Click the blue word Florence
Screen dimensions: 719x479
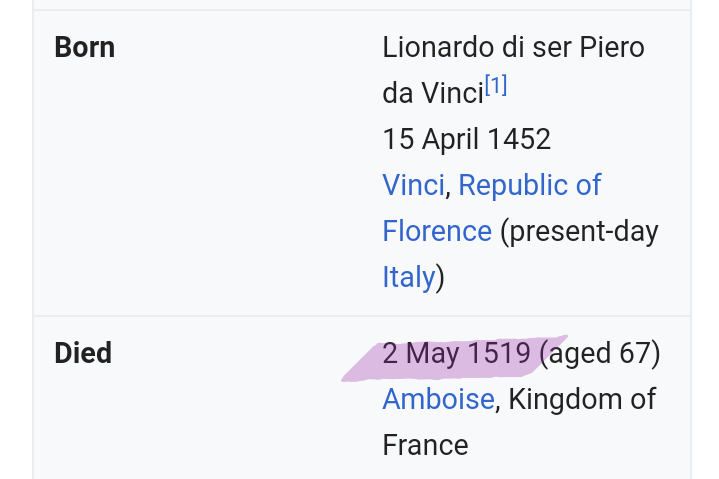pos(437,231)
